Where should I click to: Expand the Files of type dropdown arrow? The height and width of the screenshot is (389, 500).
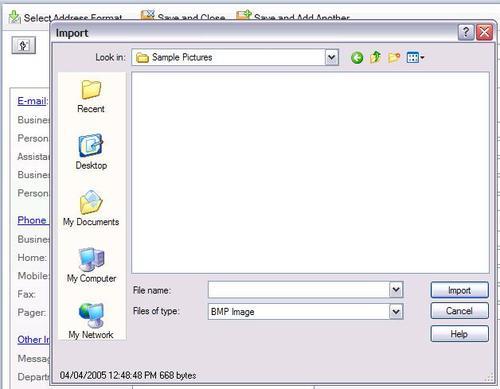point(396,312)
